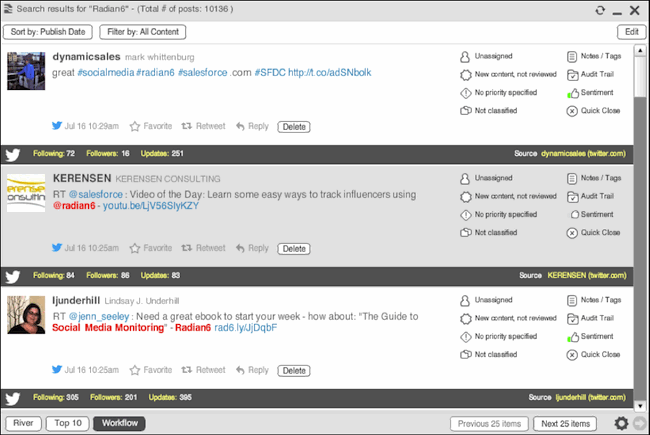Favorite the KERENSEN tweet

tap(151, 248)
